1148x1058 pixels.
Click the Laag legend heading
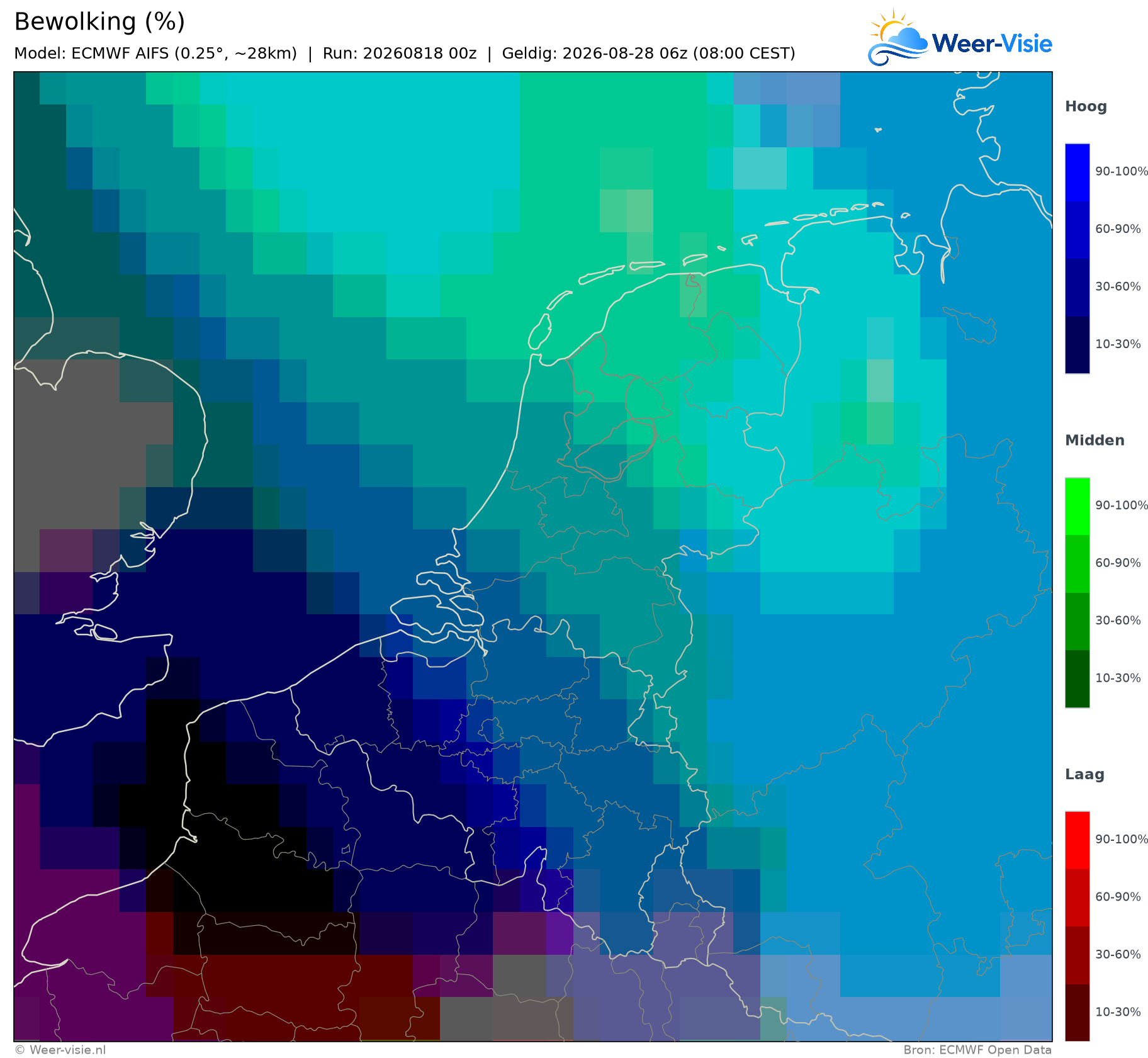tap(1084, 775)
